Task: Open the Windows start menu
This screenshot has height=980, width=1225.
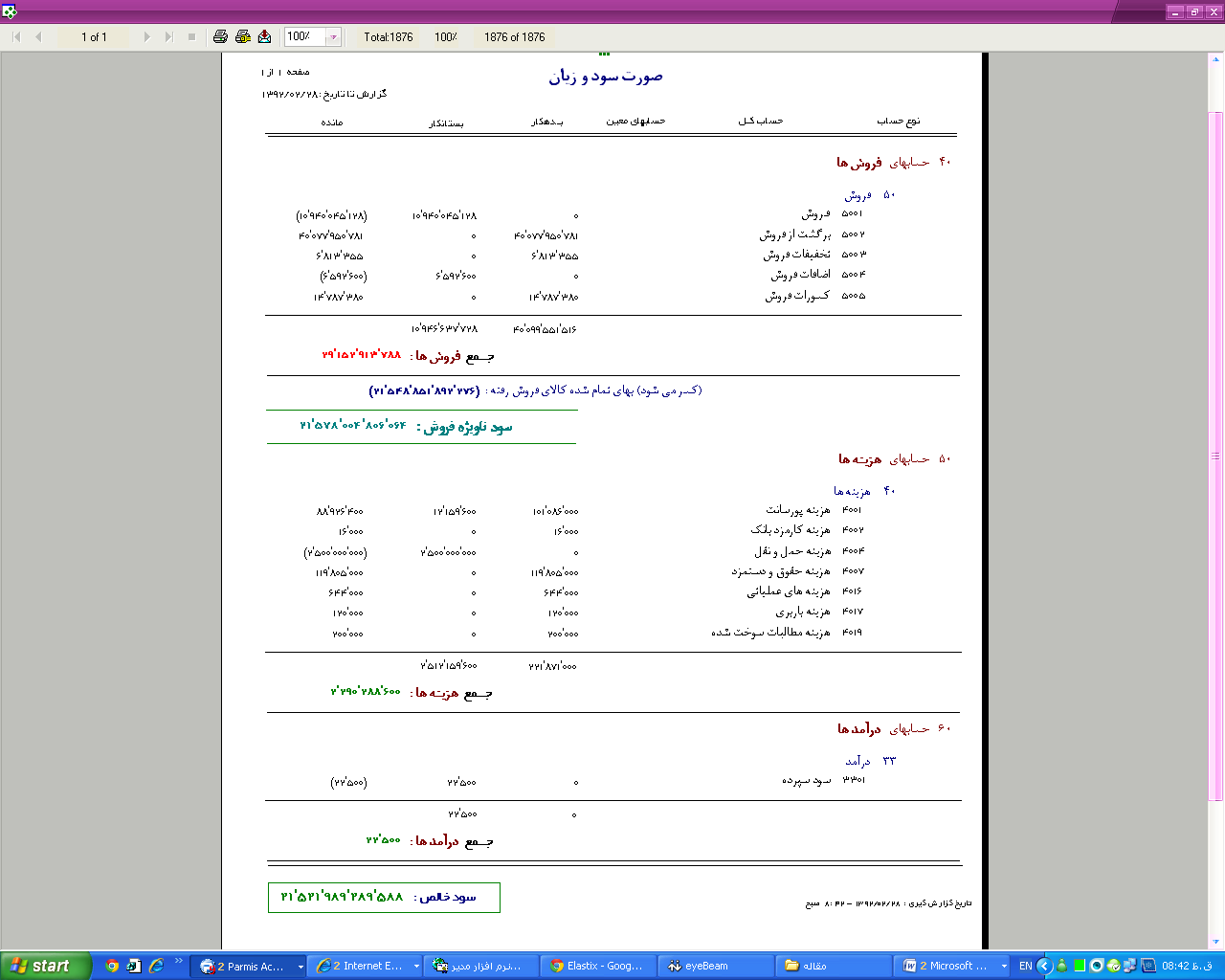Action: [x=45, y=966]
